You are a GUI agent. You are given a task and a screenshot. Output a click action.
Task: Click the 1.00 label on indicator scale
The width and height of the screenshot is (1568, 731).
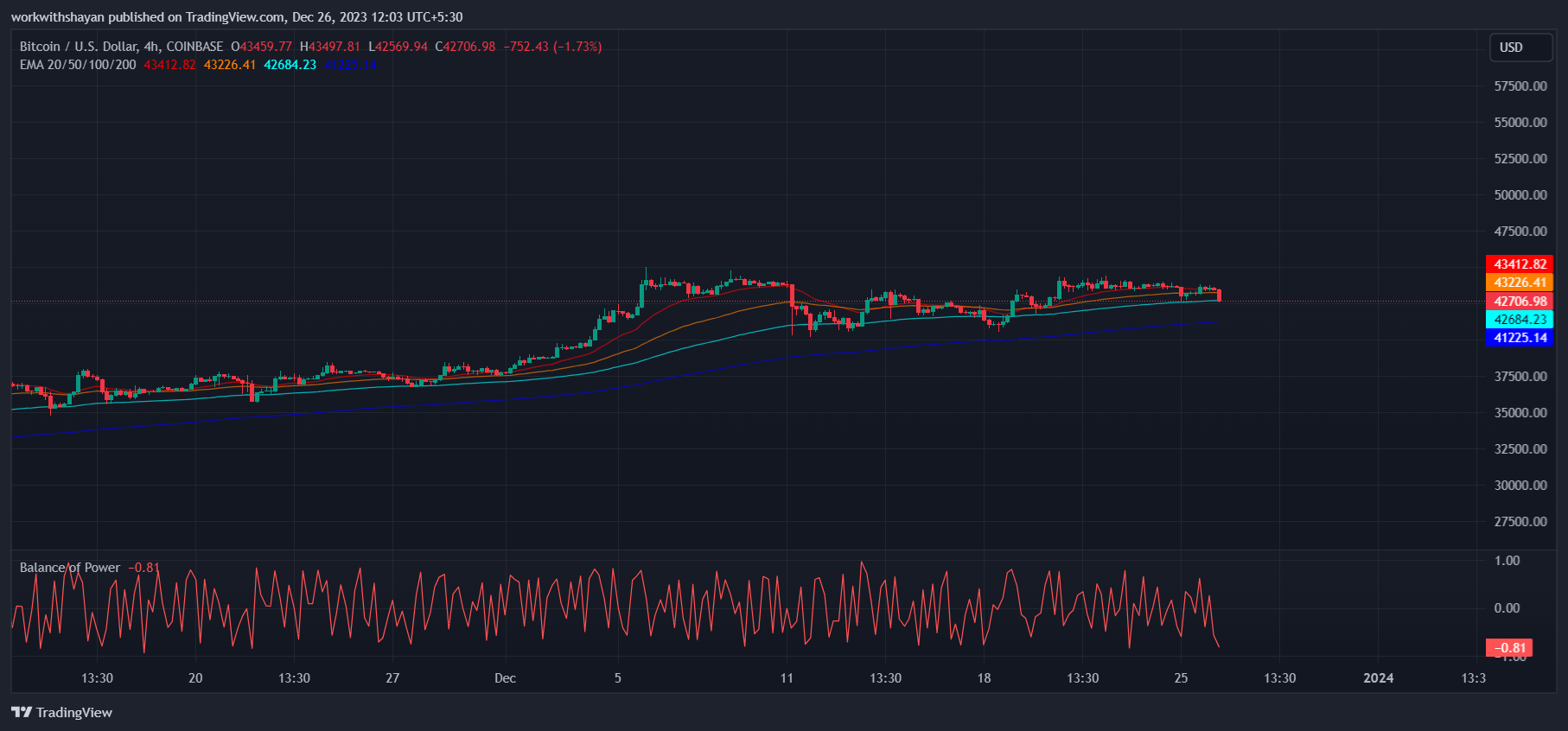coord(1507,561)
